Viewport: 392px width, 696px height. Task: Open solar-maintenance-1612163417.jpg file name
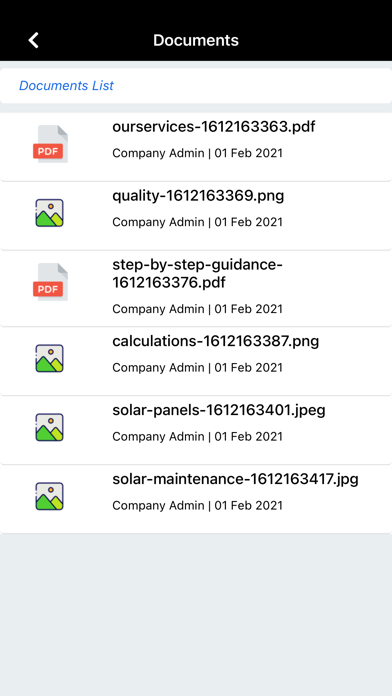click(235, 479)
